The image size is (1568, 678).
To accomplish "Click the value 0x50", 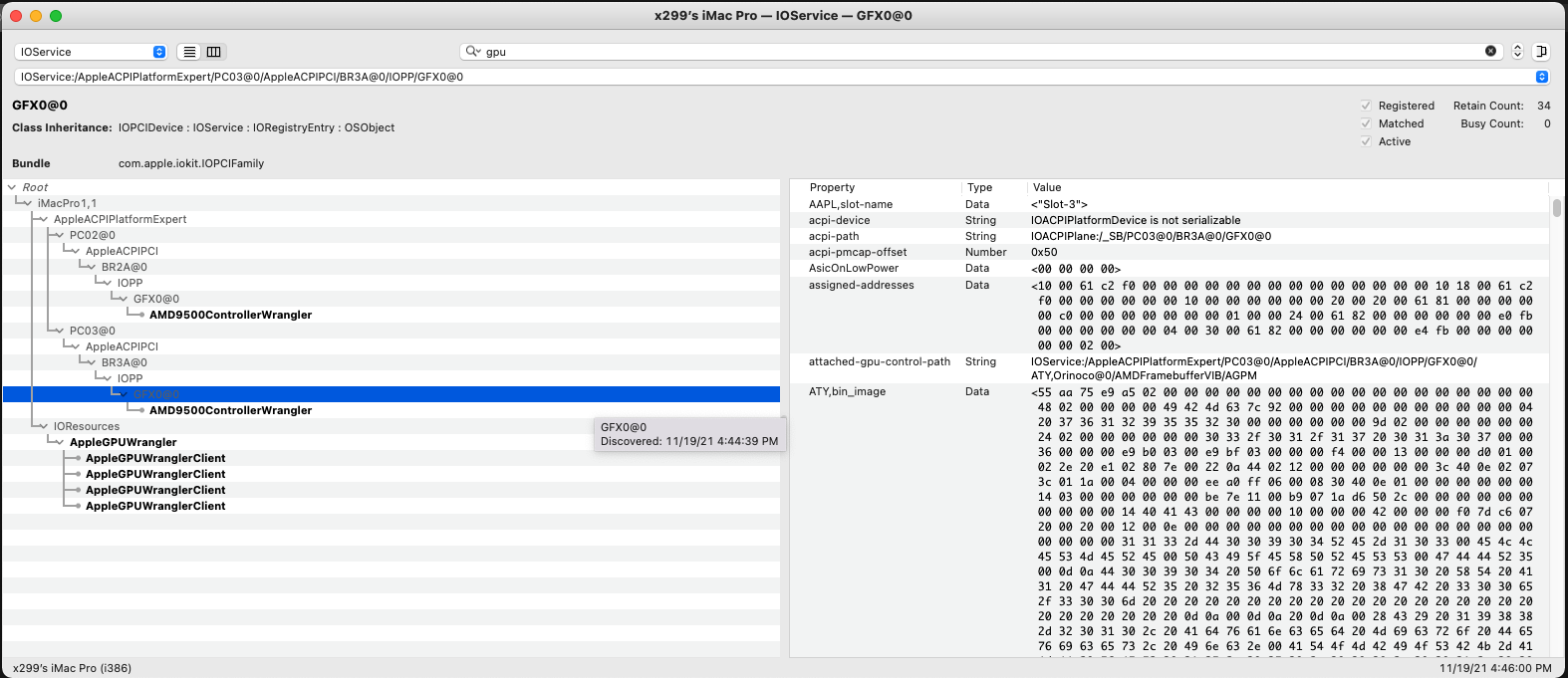I will 1044,252.
